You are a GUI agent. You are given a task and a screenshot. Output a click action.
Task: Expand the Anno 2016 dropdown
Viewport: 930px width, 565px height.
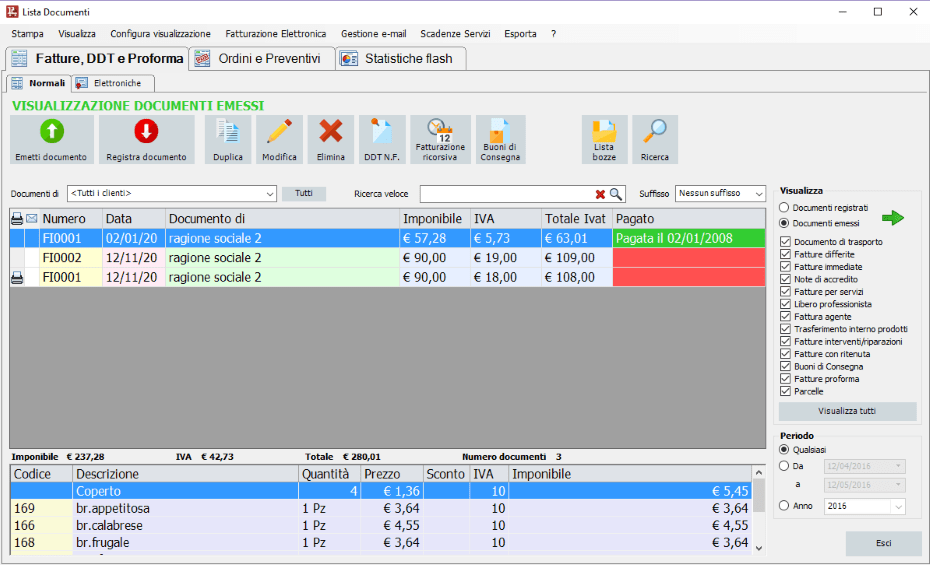coord(898,506)
